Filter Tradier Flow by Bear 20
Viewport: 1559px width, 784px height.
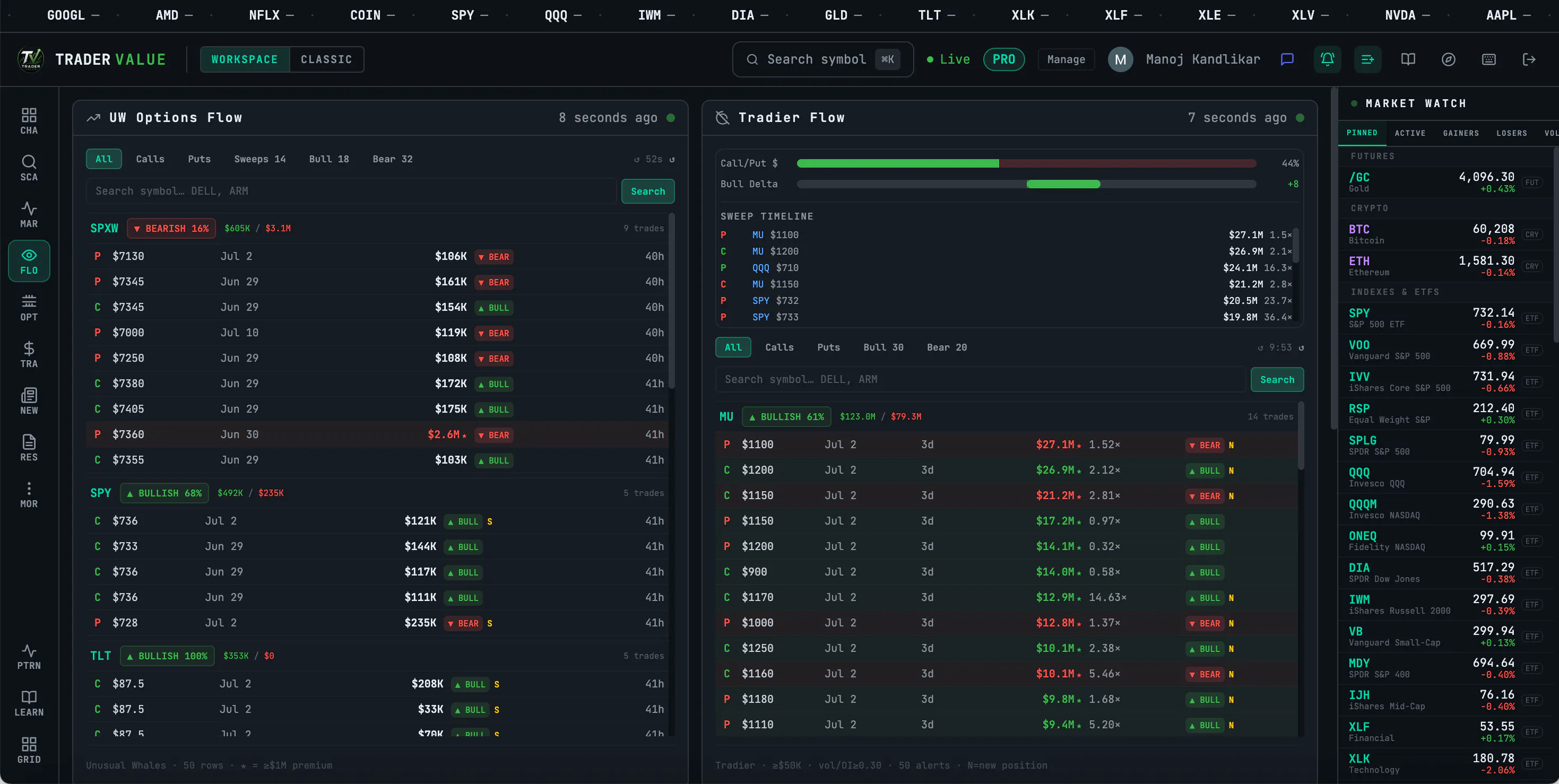947,347
